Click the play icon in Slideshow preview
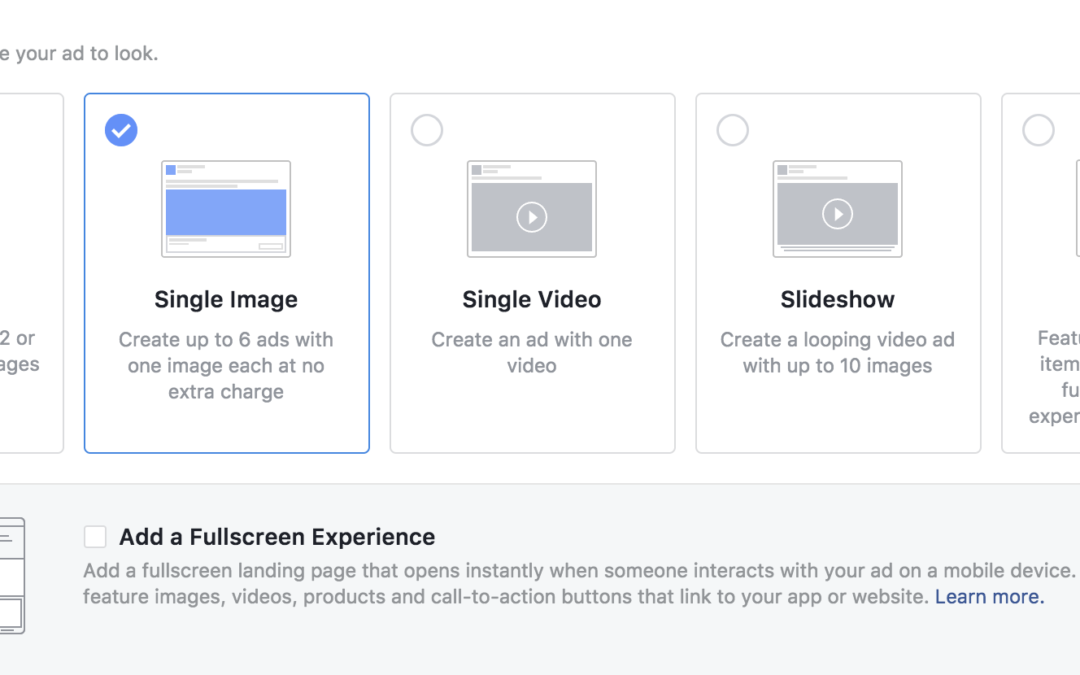 click(x=838, y=213)
